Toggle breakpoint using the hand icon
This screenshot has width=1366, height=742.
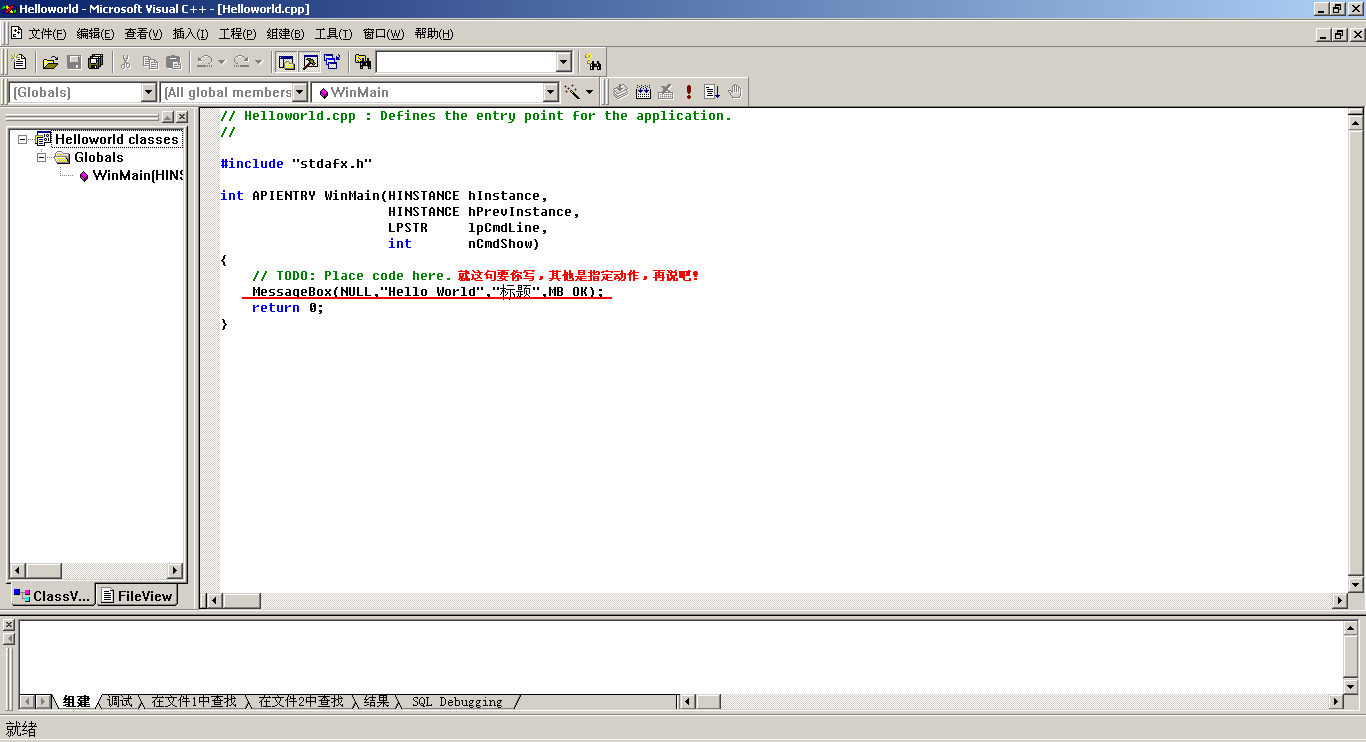click(x=735, y=92)
